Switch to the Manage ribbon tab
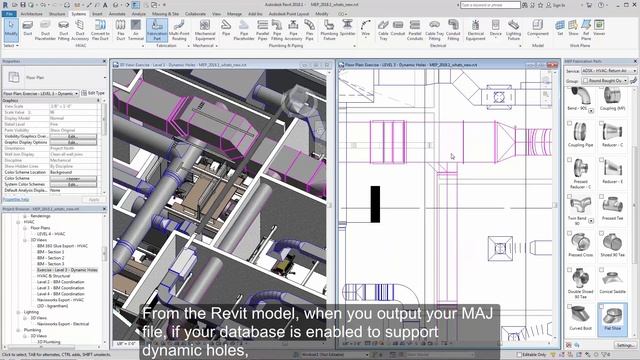 [x=234, y=14]
